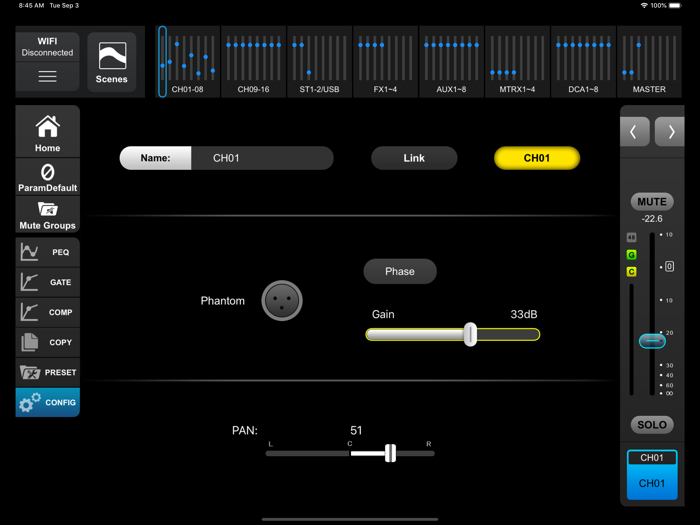The width and height of the screenshot is (700, 525).
Task: Switch to ST1-2/USB fader bank
Action: click(x=319, y=62)
